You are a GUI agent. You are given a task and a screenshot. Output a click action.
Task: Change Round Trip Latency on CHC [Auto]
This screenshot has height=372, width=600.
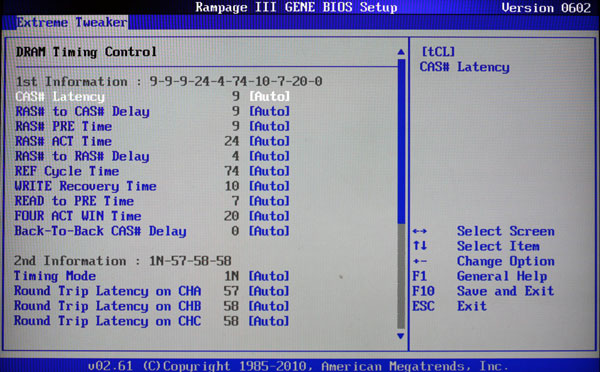(x=269, y=321)
